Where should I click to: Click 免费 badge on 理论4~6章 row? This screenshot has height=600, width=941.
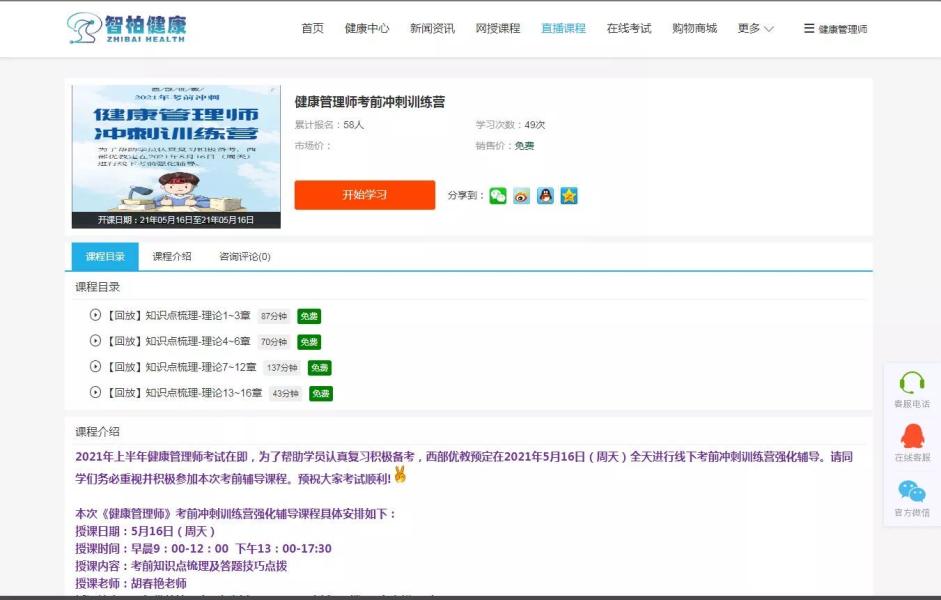(x=309, y=342)
